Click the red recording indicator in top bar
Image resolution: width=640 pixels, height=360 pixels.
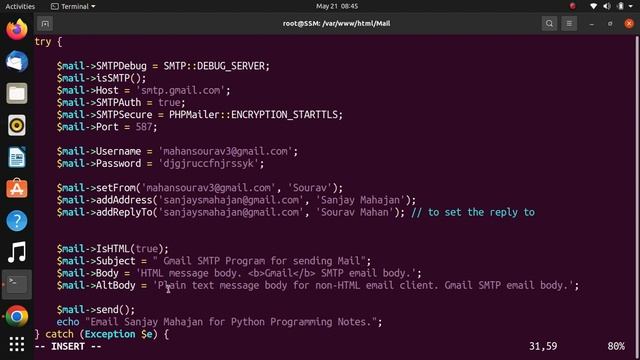[x=572, y=6]
